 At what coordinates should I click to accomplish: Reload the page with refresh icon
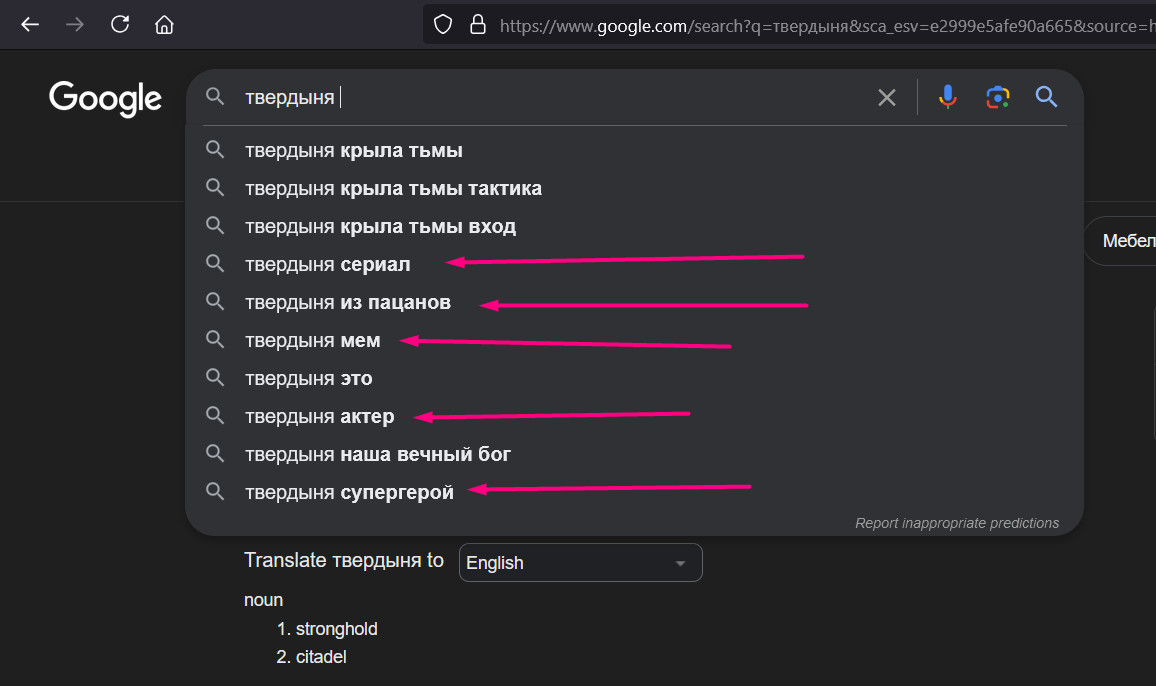pyautogui.click(x=119, y=24)
